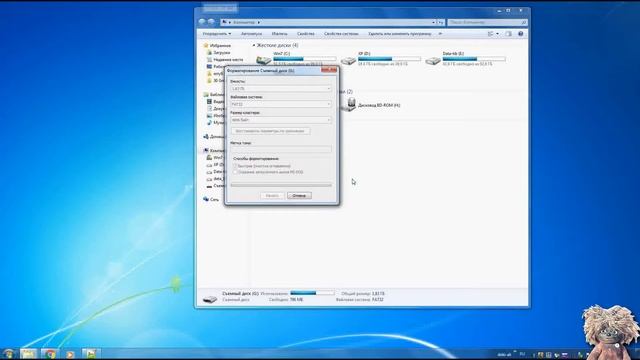Open the Win7 (C:) drive icon
The width and height of the screenshot is (640, 360).
[x=263, y=60]
